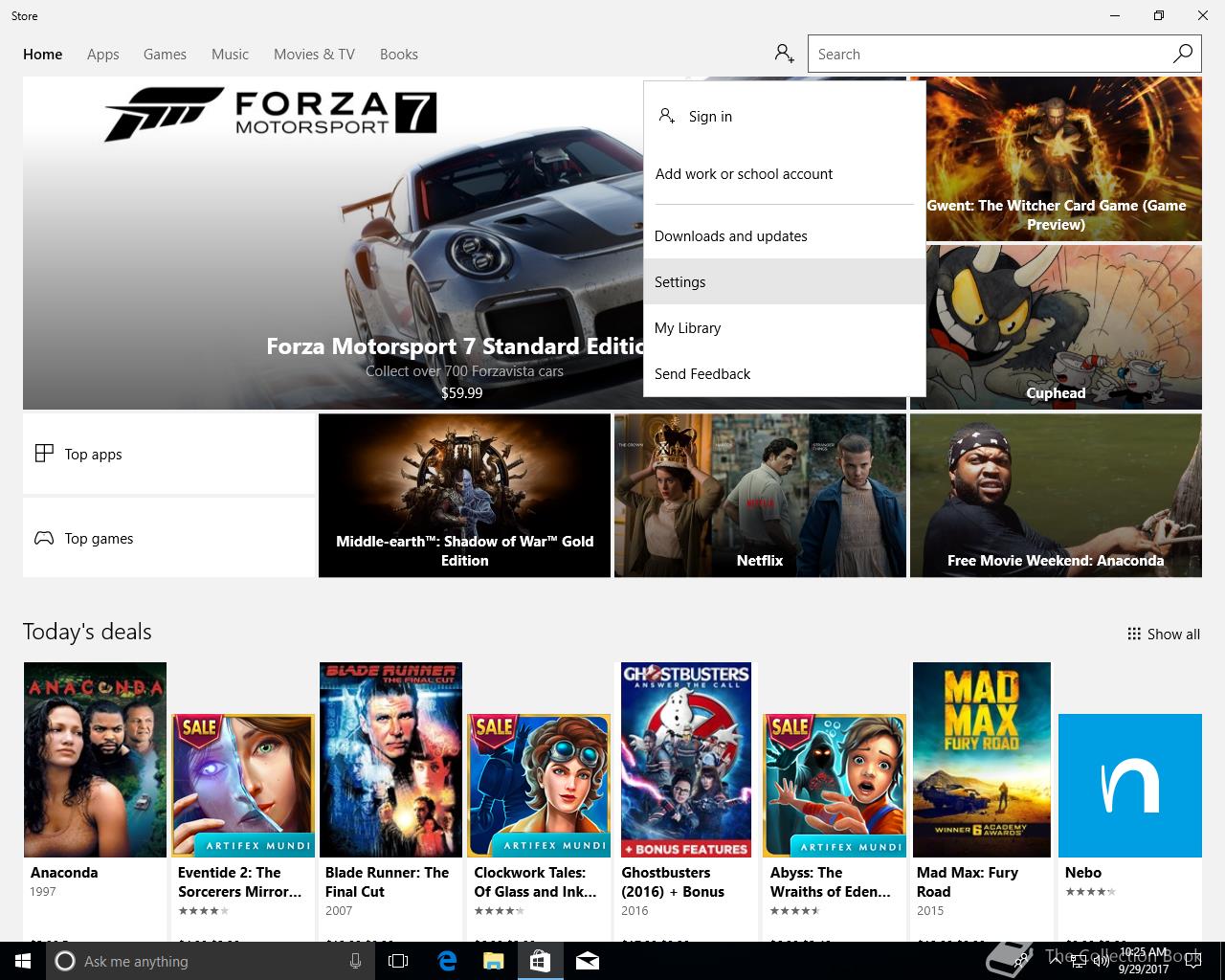This screenshot has width=1225, height=980.
Task: Switch to the Books tab
Action: pyautogui.click(x=398, y=54)
